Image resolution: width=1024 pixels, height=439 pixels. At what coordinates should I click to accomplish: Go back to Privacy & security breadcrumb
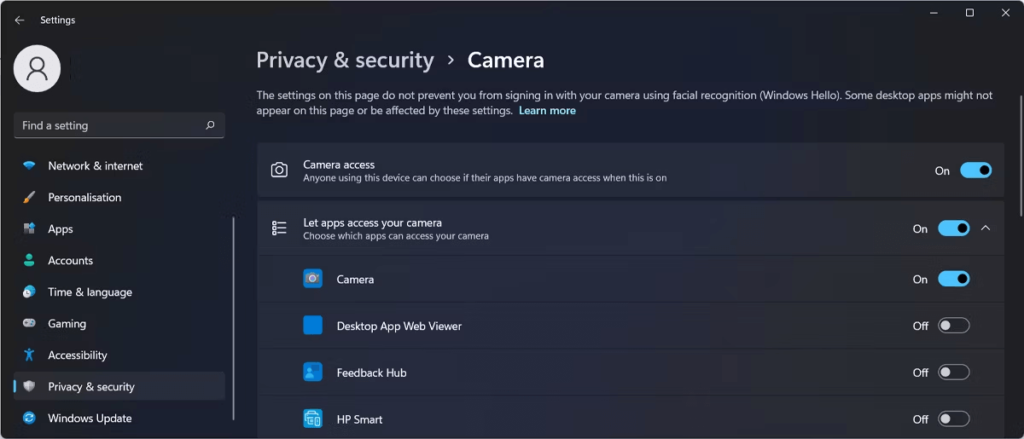point(345,60)
